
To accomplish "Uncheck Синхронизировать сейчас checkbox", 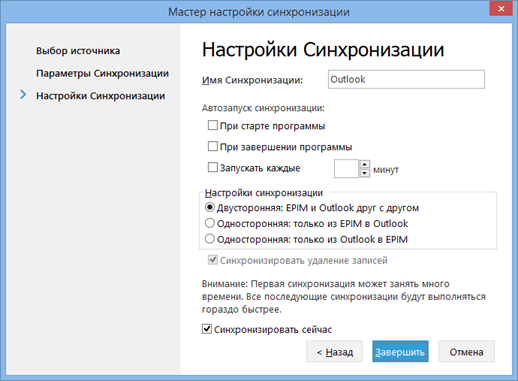I will pyautogui.click(x=207, y=329).
